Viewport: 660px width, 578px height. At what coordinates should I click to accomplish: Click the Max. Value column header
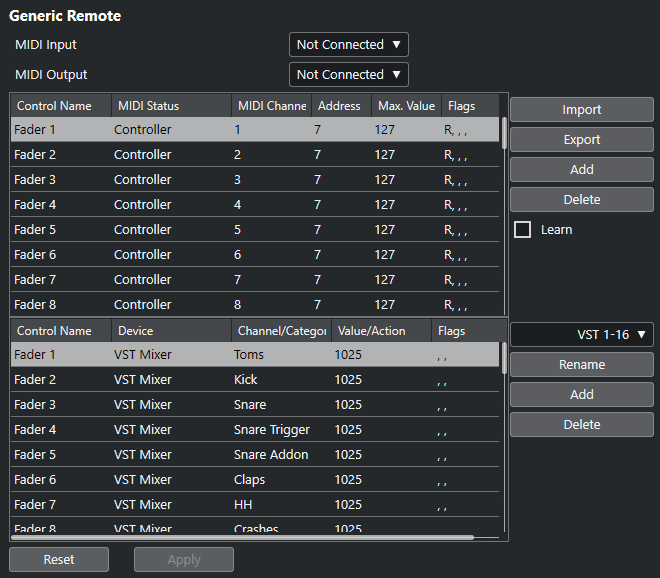click(406, 106)
